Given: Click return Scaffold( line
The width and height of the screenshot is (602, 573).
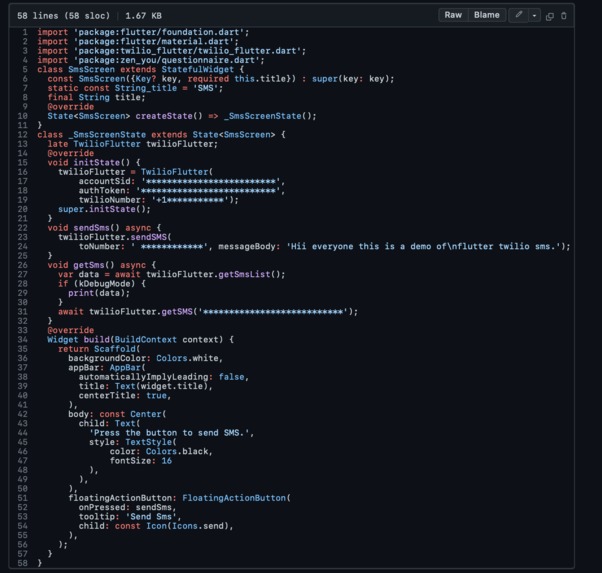Looking at the screenshot, I should pyautogui.click(x=99, y=349).
